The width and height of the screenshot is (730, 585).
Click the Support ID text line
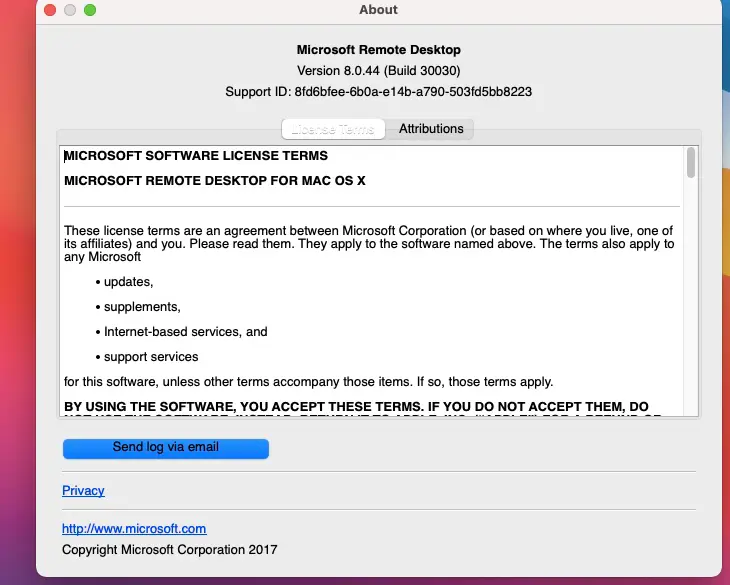pos(379,92)
